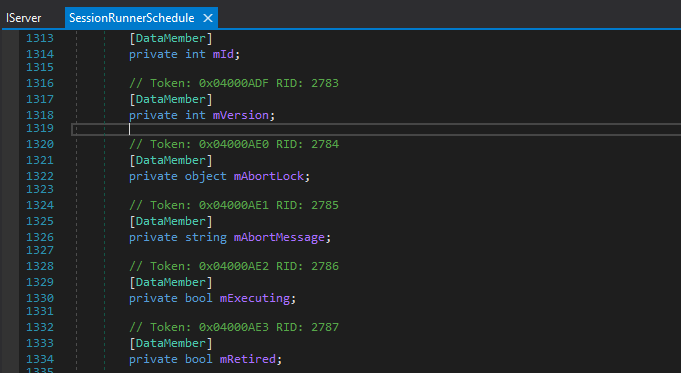
Task: Click line number 1334 in margin
Action: point(40,359)
